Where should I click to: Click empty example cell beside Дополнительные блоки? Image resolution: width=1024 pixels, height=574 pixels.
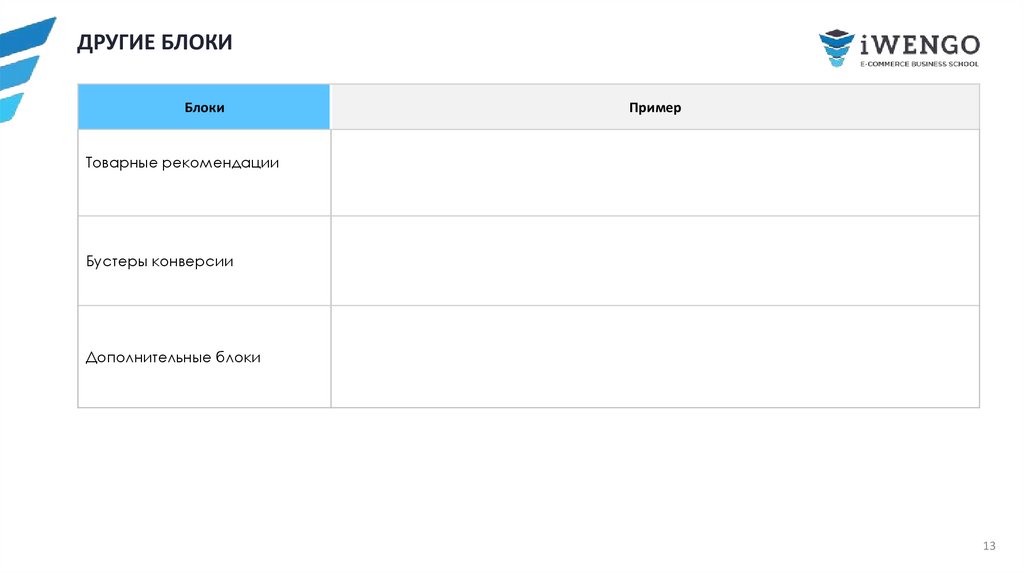[655, 357]
